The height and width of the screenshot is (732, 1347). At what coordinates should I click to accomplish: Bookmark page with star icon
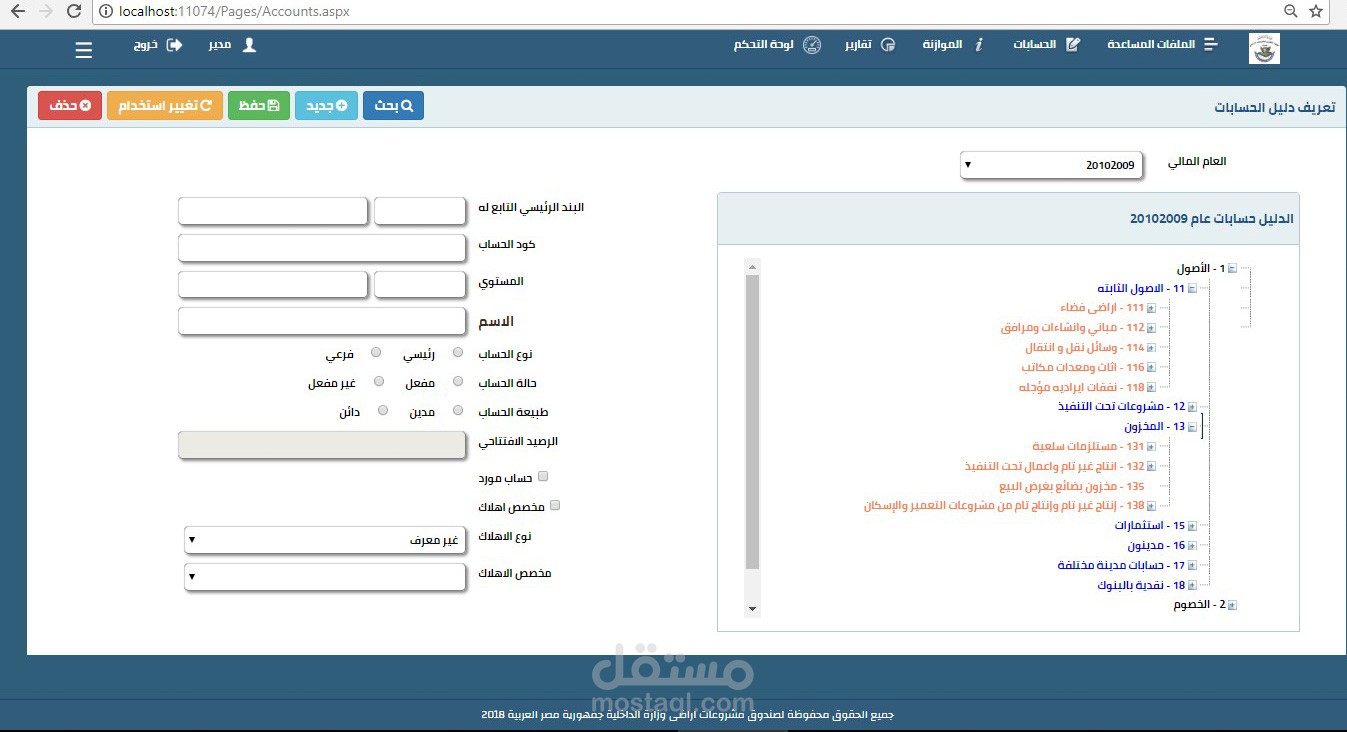1316,12
